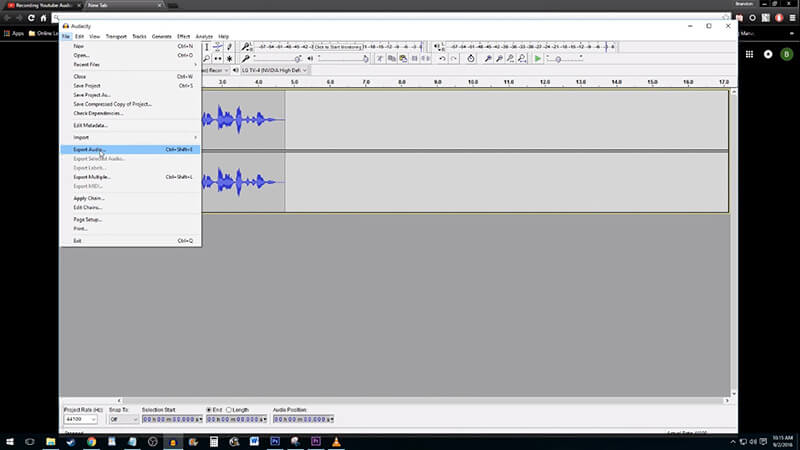Click the Audio Position time field
800x450 pixels.
coord(302,419)
